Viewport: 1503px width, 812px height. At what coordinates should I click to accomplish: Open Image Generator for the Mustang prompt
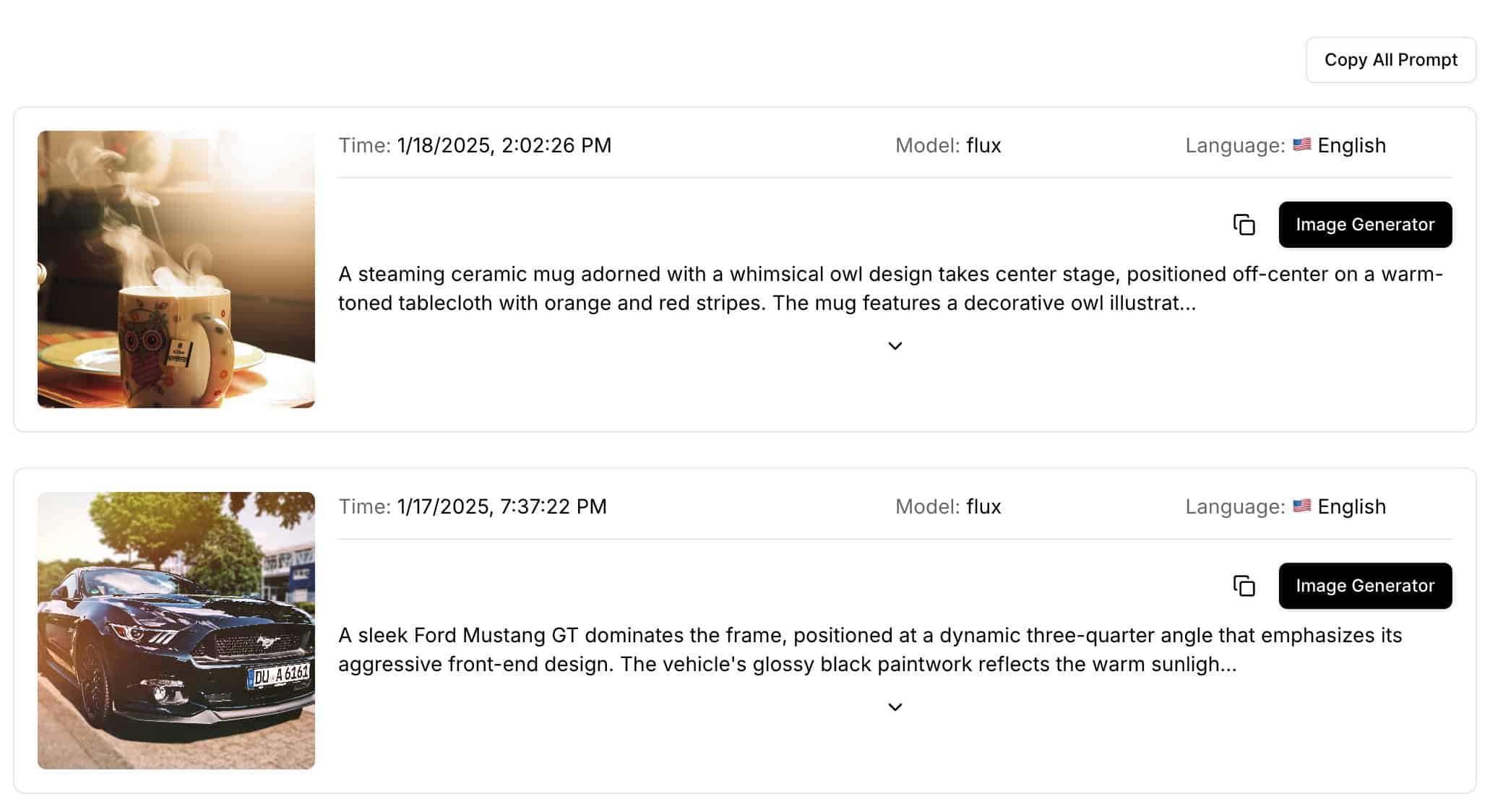(1364, 586)
